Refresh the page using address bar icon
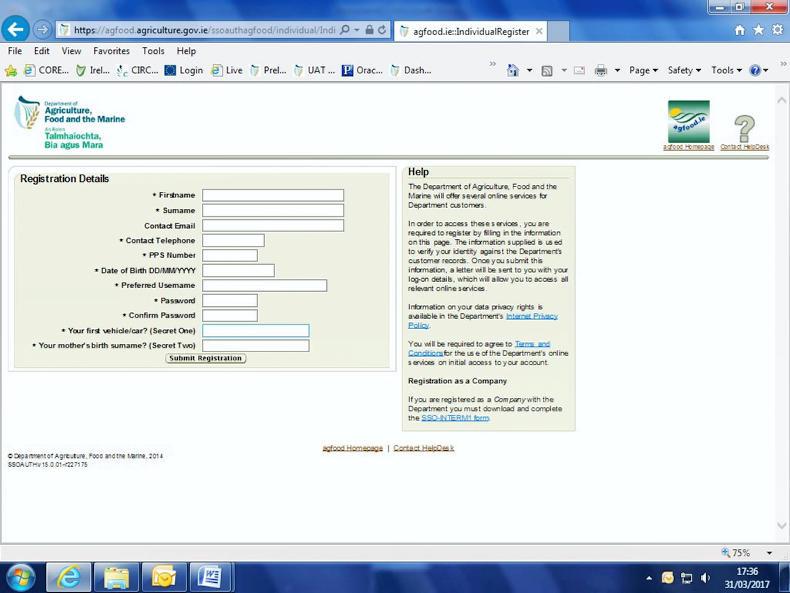 pyautogui.click(x=382, y=31)
